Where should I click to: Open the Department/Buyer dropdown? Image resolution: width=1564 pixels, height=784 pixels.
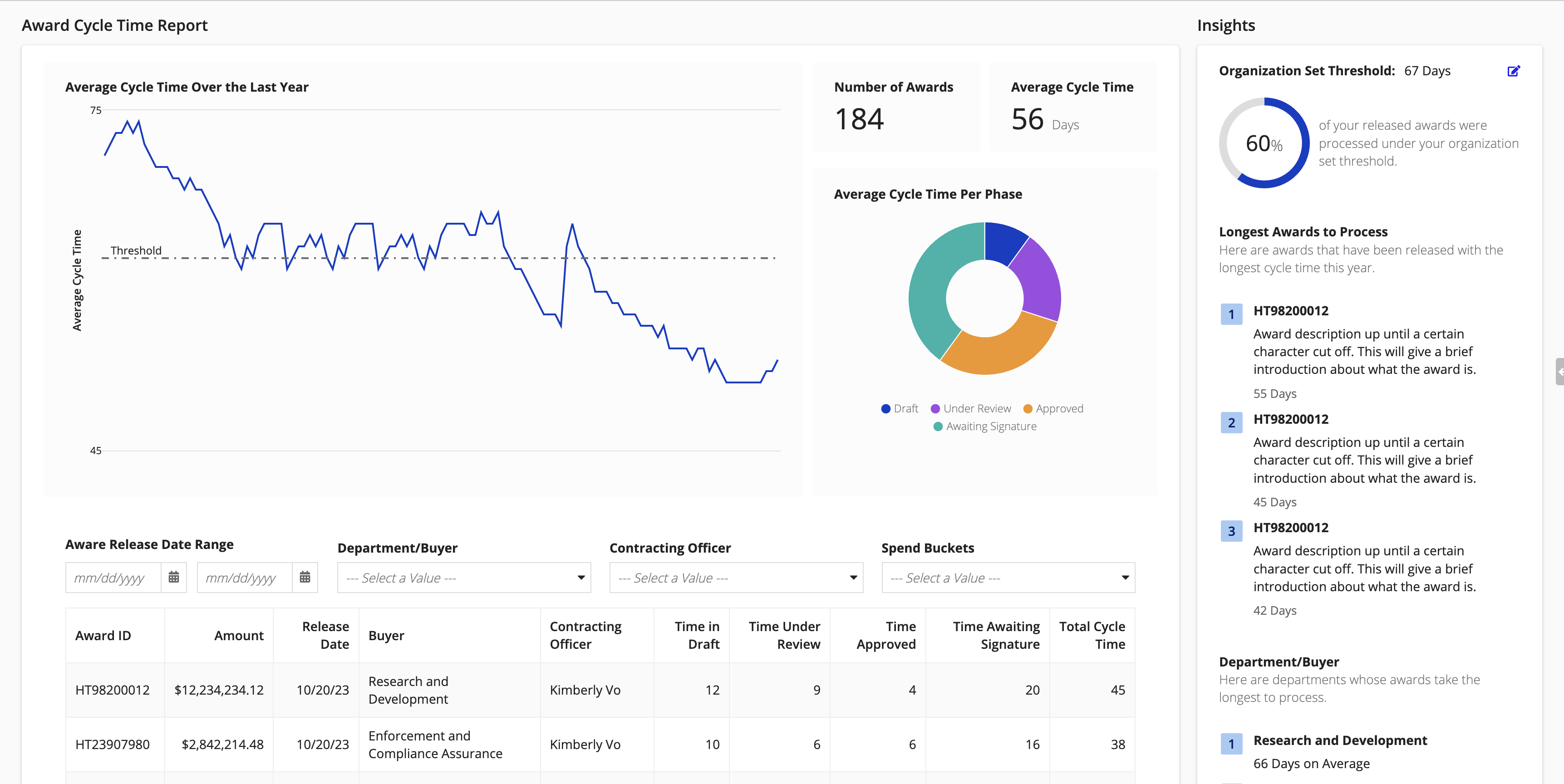pyautogui.click(x=464, y=578)
